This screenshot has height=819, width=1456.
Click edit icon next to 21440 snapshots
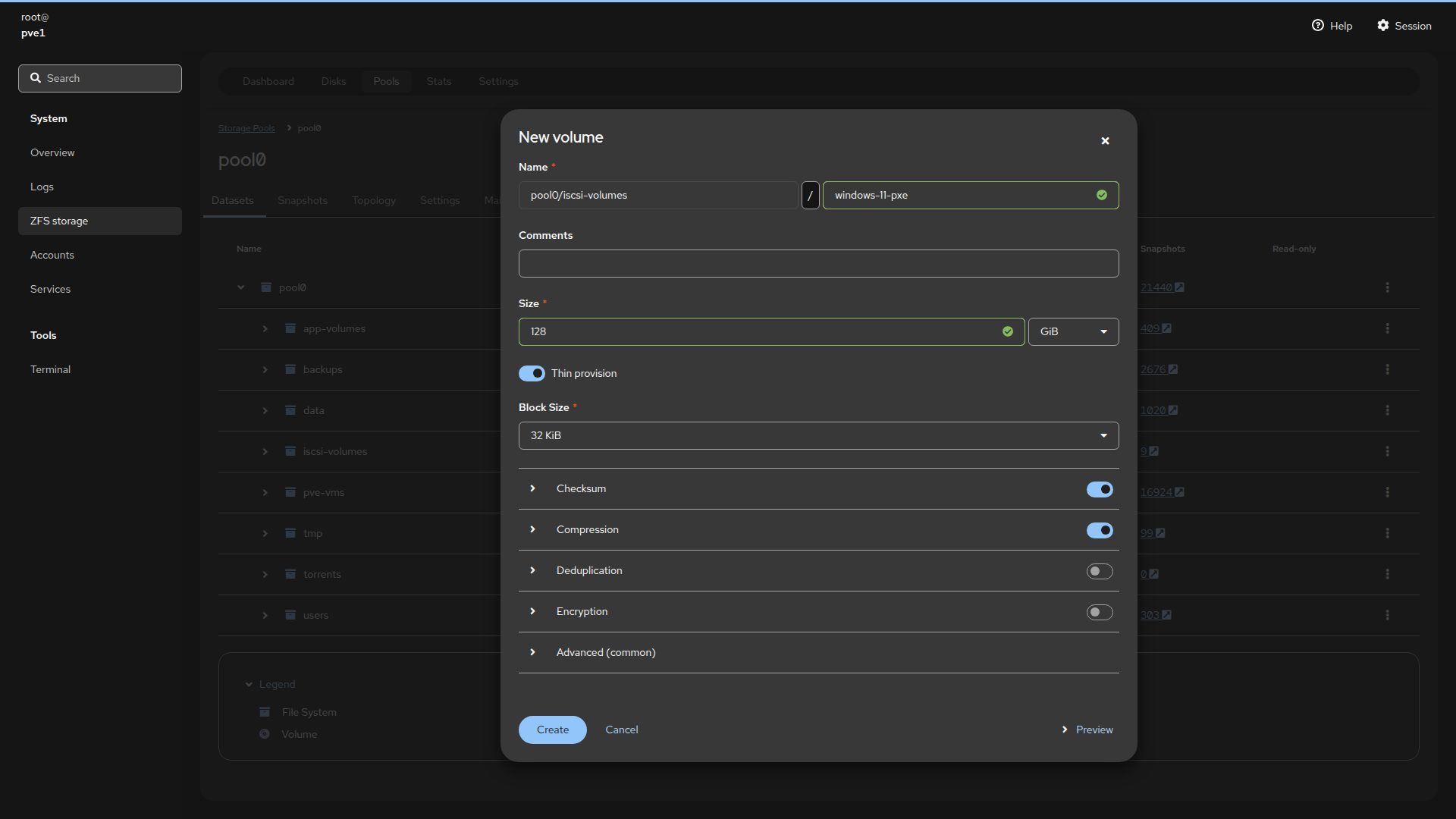[1179, 287]
